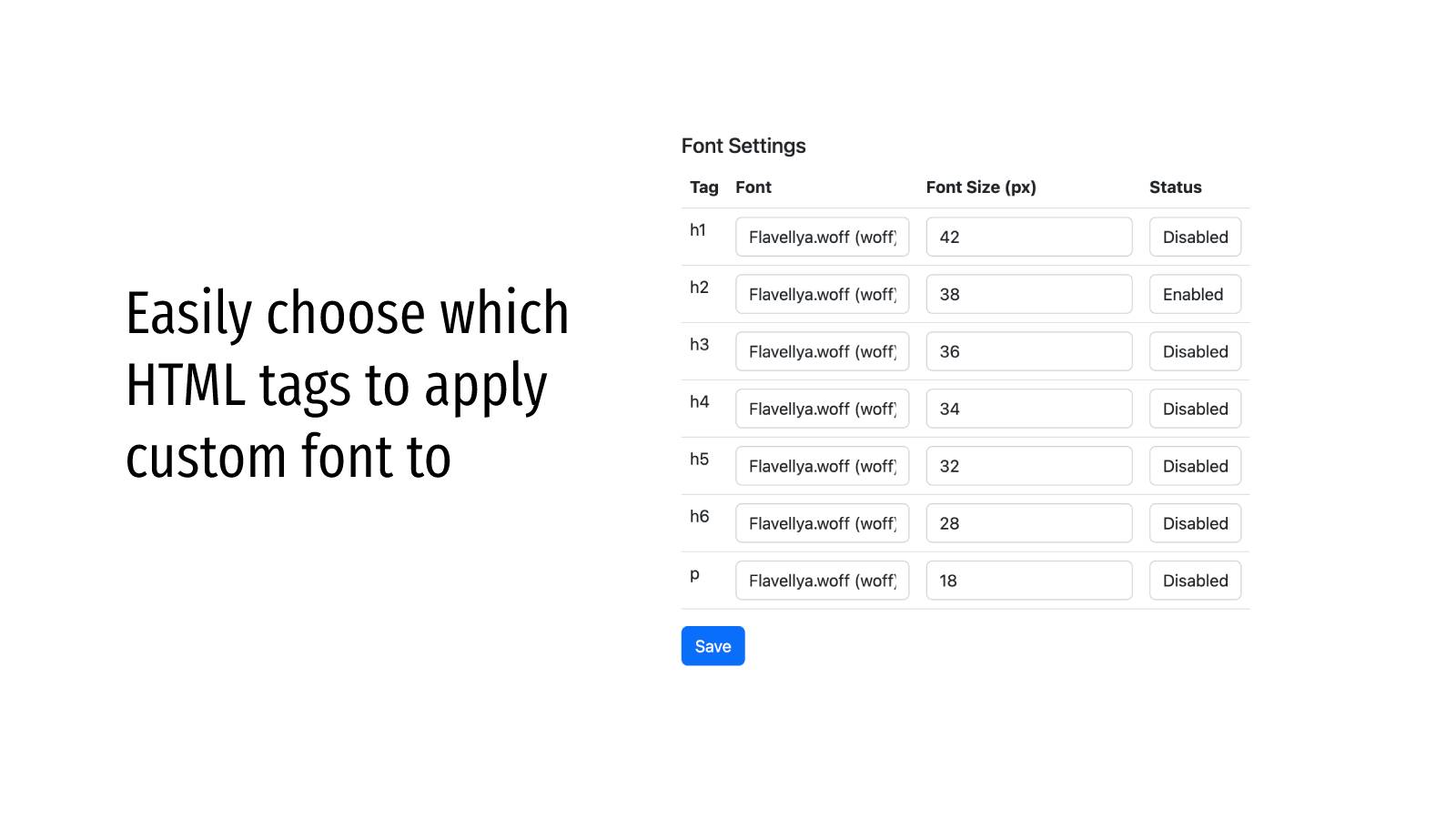Enable custom font for h6 tag
Screen dimensions: 1456x819
click(1195, 523)
